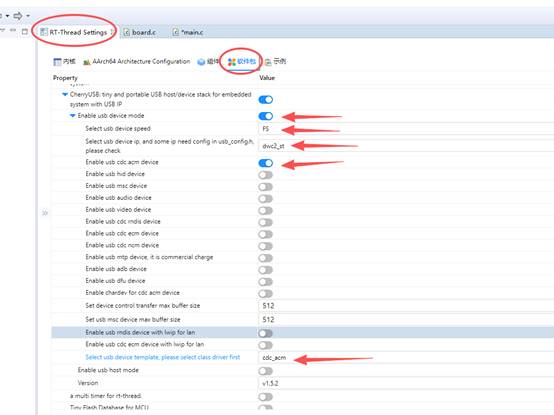Enable usb mtp device switch
This screenshot has width=554, height=415.
click(266, 258)
